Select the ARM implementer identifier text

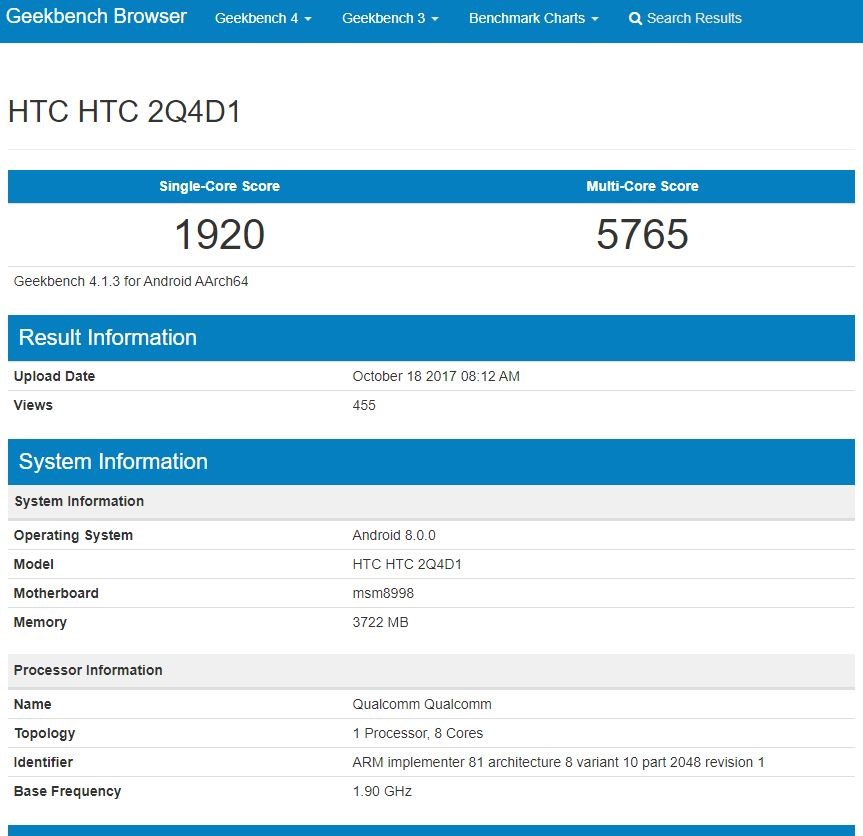pos(558,763)
